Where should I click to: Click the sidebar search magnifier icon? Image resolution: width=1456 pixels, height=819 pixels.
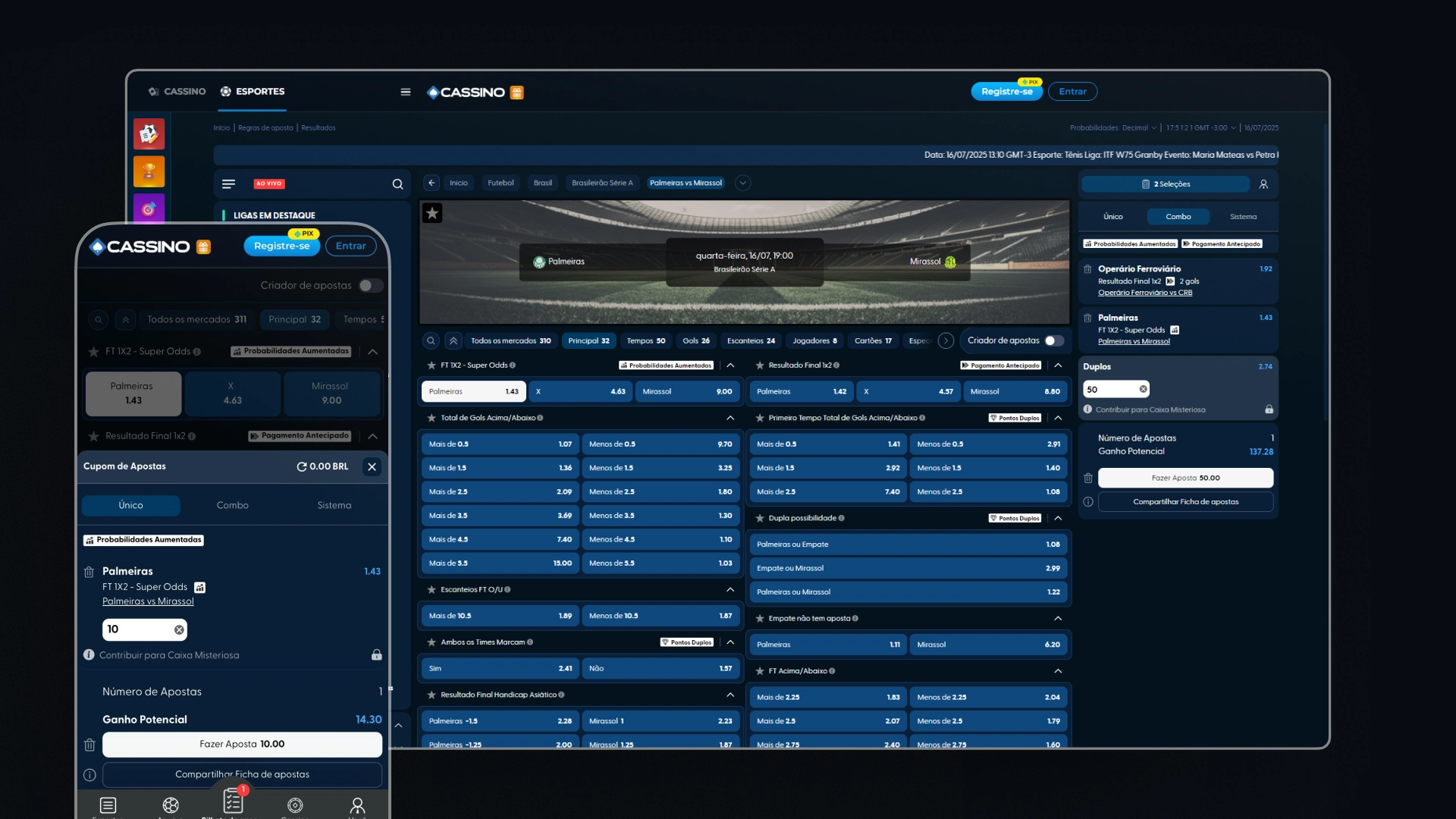point(397,184)
